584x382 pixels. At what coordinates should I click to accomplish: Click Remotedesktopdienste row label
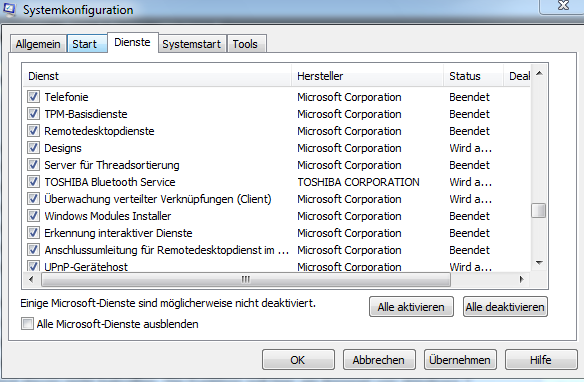coord(99,131)
